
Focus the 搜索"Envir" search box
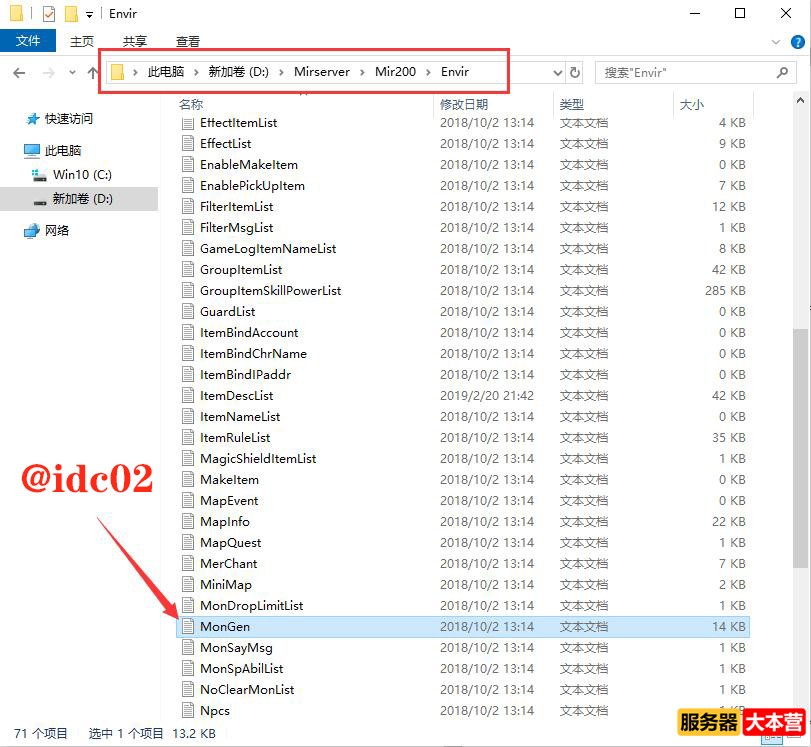pyautogui.click(x=695, y=72)
